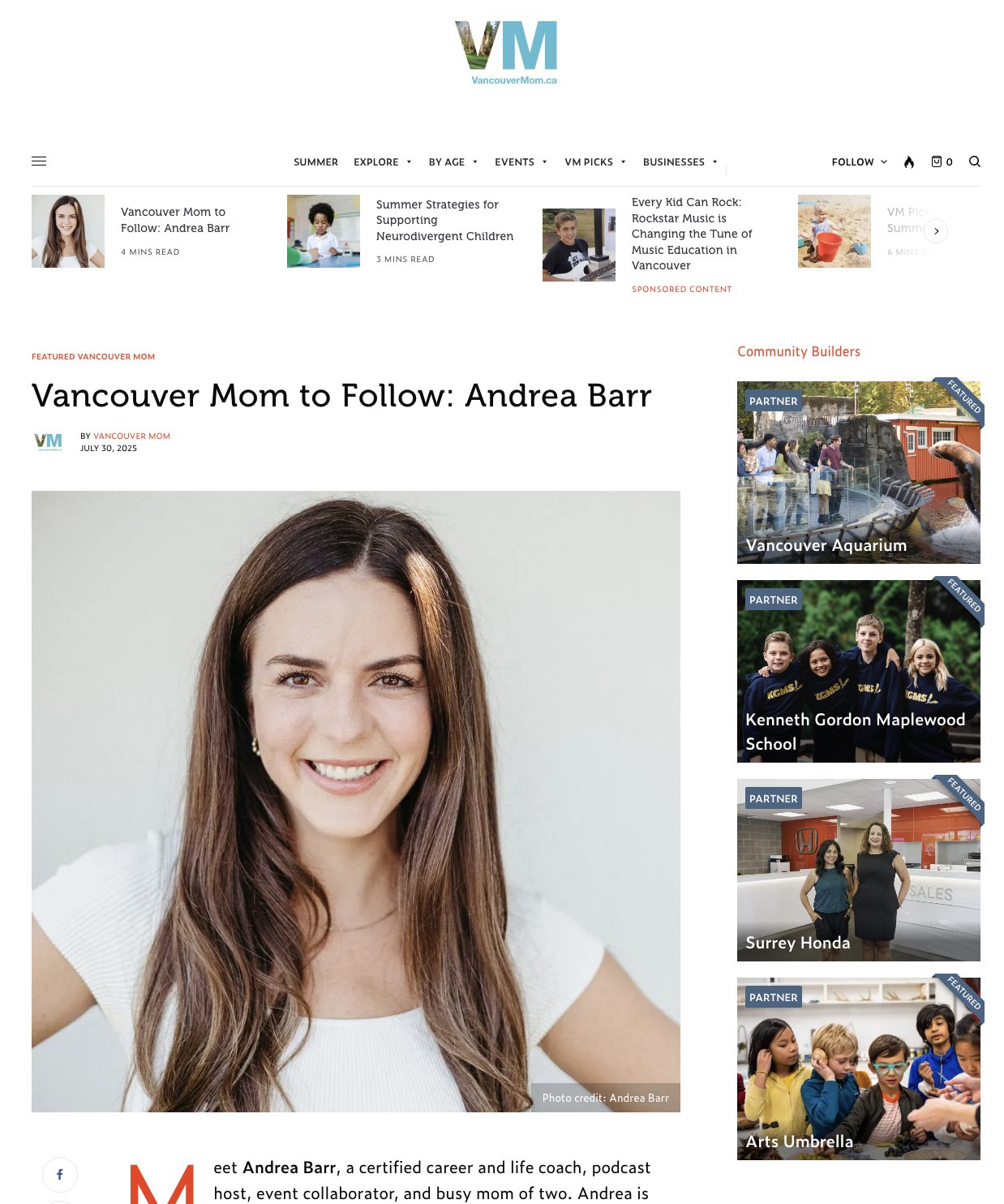Image resolution: width=1004 pixels, height=1204 pixels.
Task: Open the VM Picks menu
Action: point(595,162)
